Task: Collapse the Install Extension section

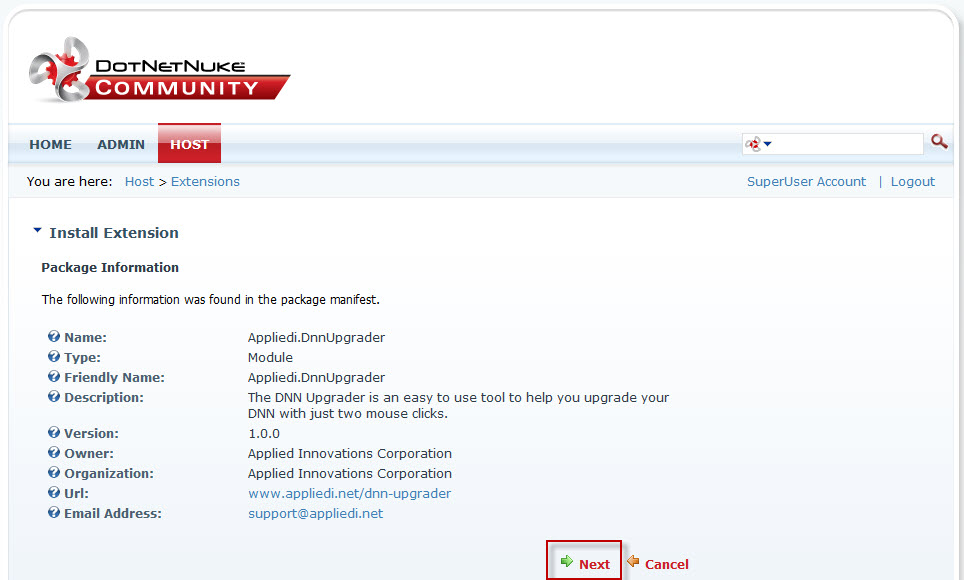Action: point(38,231)
